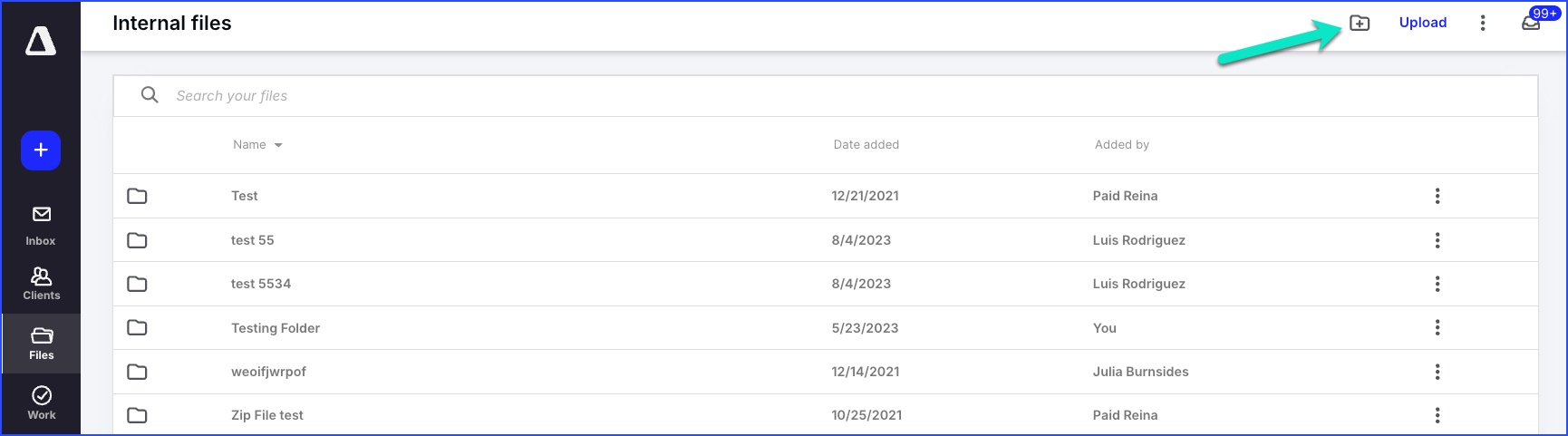Open options for Testing Folder row

(1437, 327)
